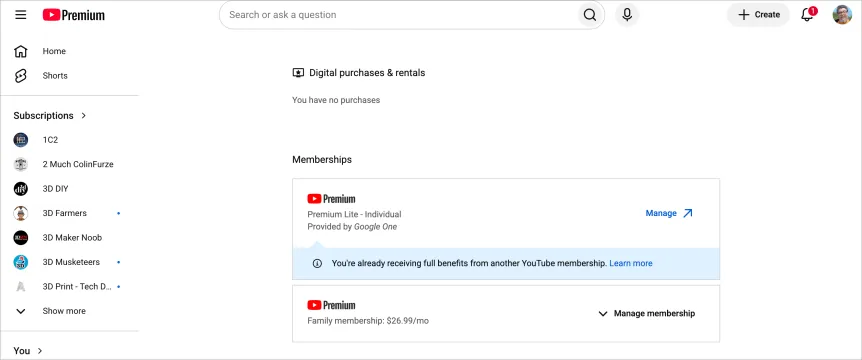Open the account avatar menu
Viewport: 862px width, 360px height.
(x=842, y=15)
